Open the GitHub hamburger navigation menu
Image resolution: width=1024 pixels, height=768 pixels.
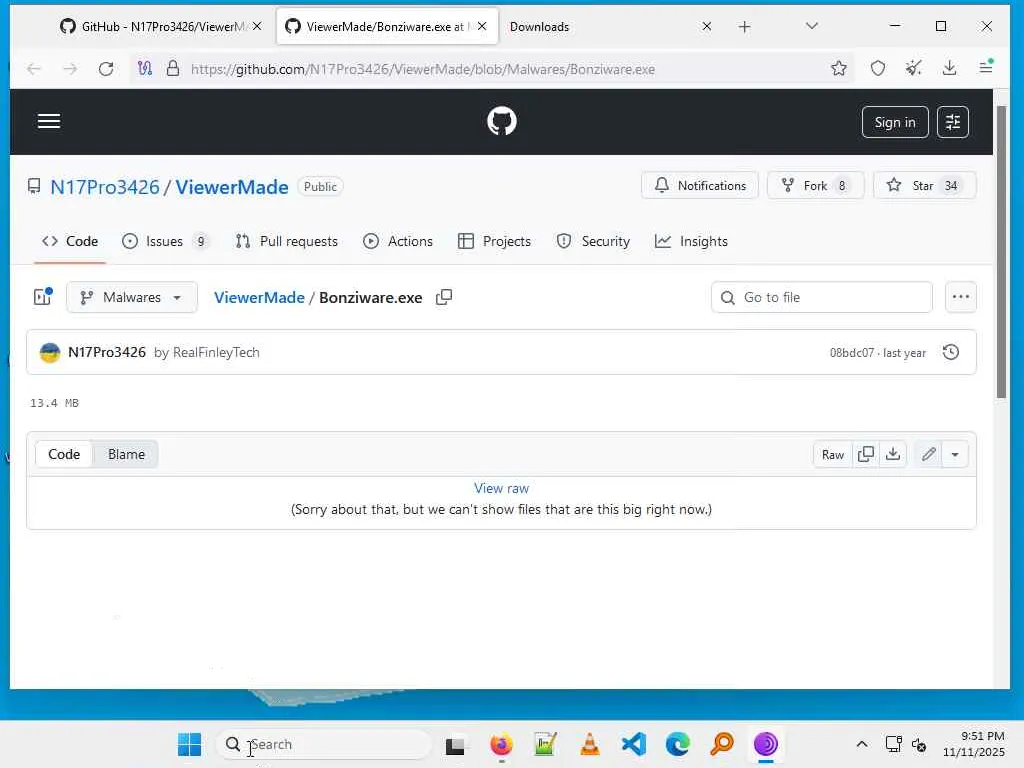coord(49,121)
